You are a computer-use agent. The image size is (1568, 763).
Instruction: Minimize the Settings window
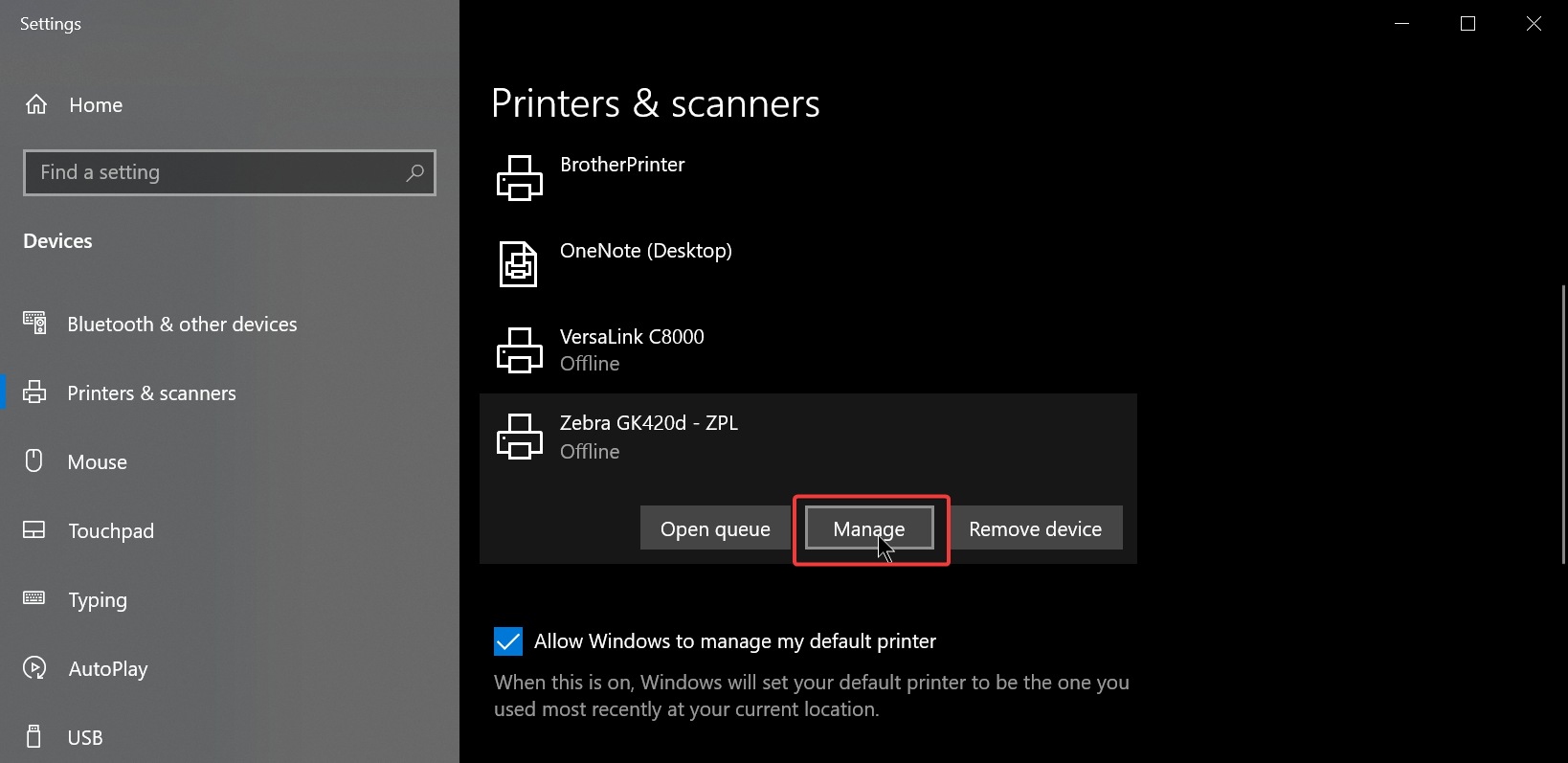(1402, 23)
